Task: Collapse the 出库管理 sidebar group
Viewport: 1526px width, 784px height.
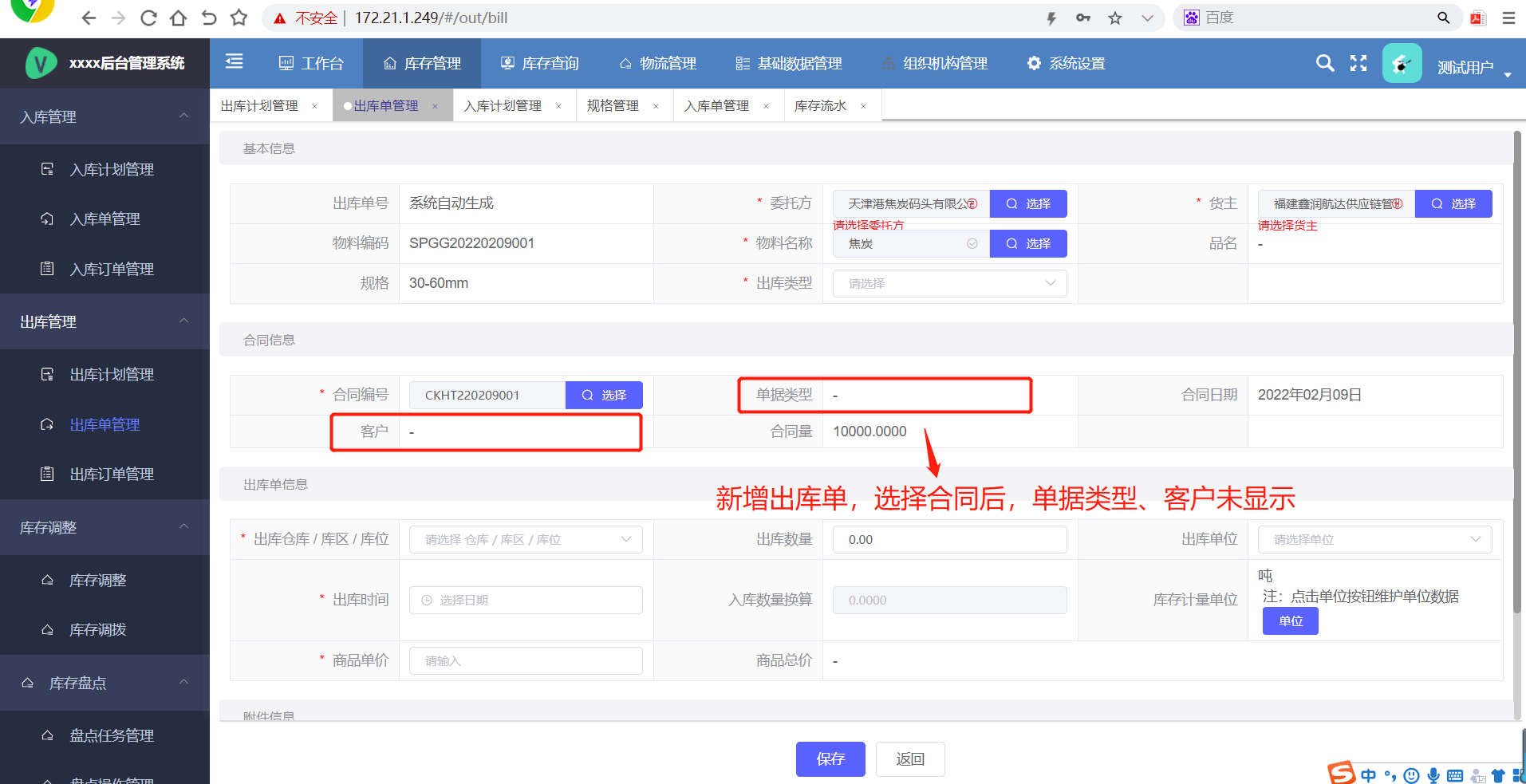Action: click(104, 321)
